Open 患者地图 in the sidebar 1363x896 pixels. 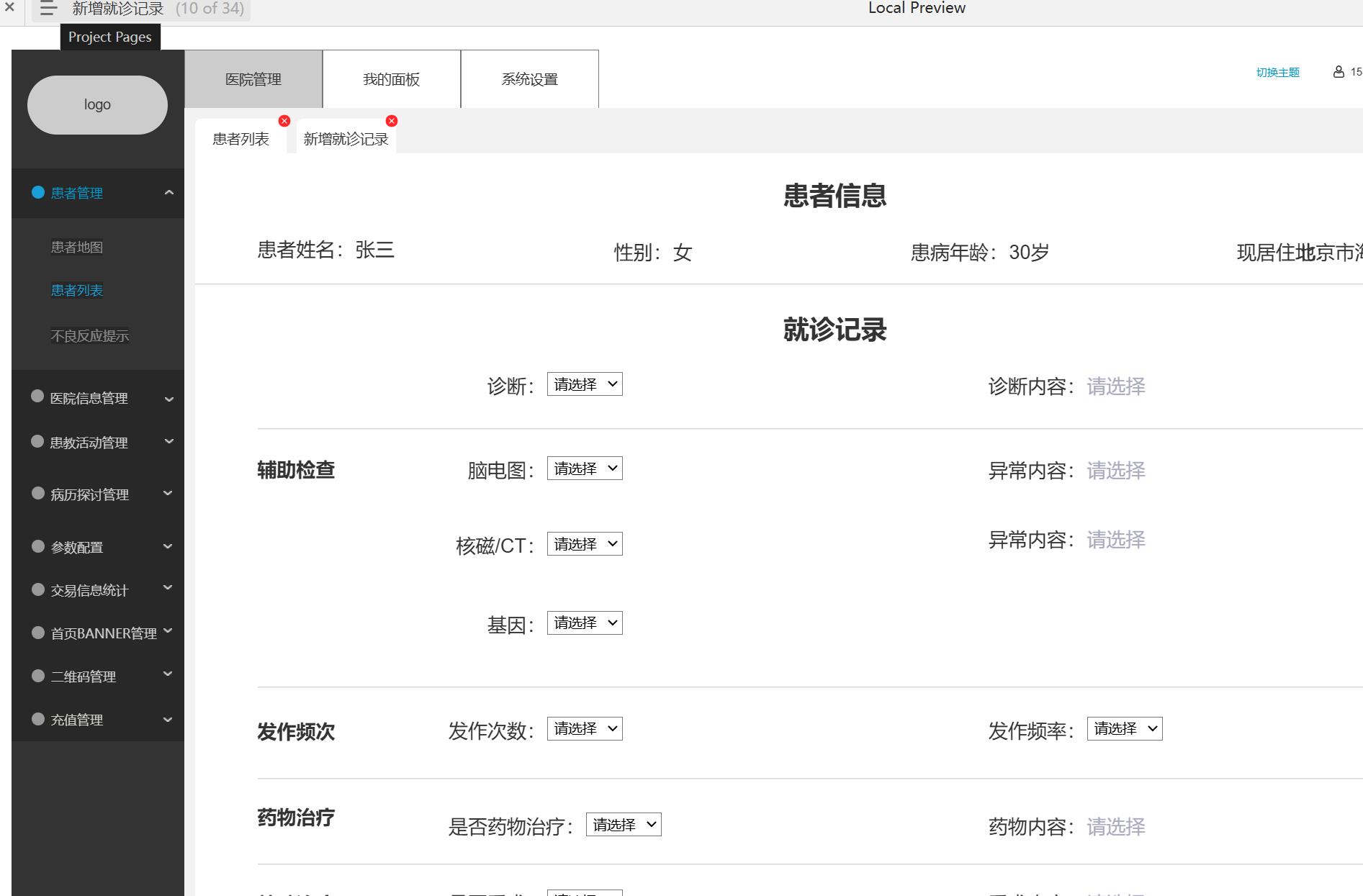77,248
